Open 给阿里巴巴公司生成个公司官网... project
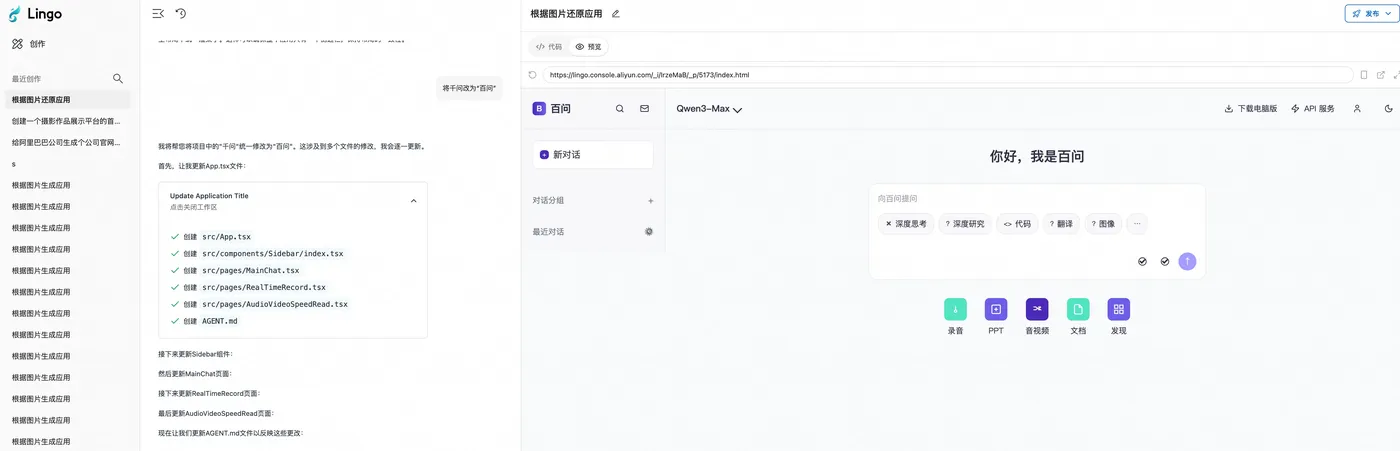1400x451 pixels. point(66,142)
